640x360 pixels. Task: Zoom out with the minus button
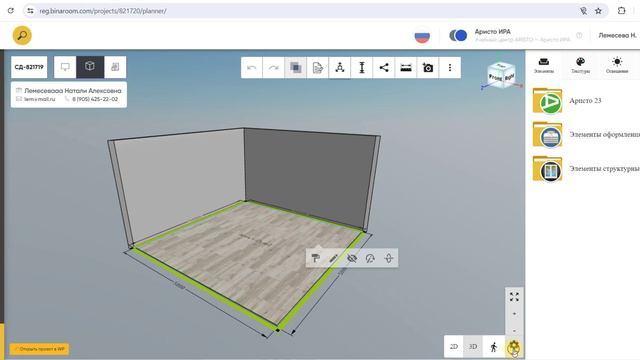click(x=514, y=330)
